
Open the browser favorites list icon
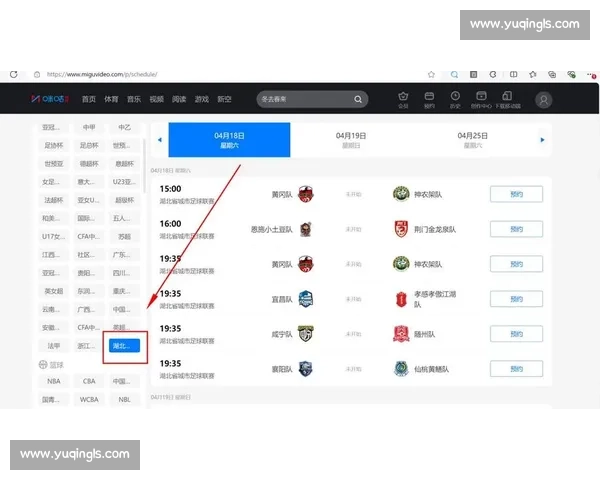[x=533, y=75]
